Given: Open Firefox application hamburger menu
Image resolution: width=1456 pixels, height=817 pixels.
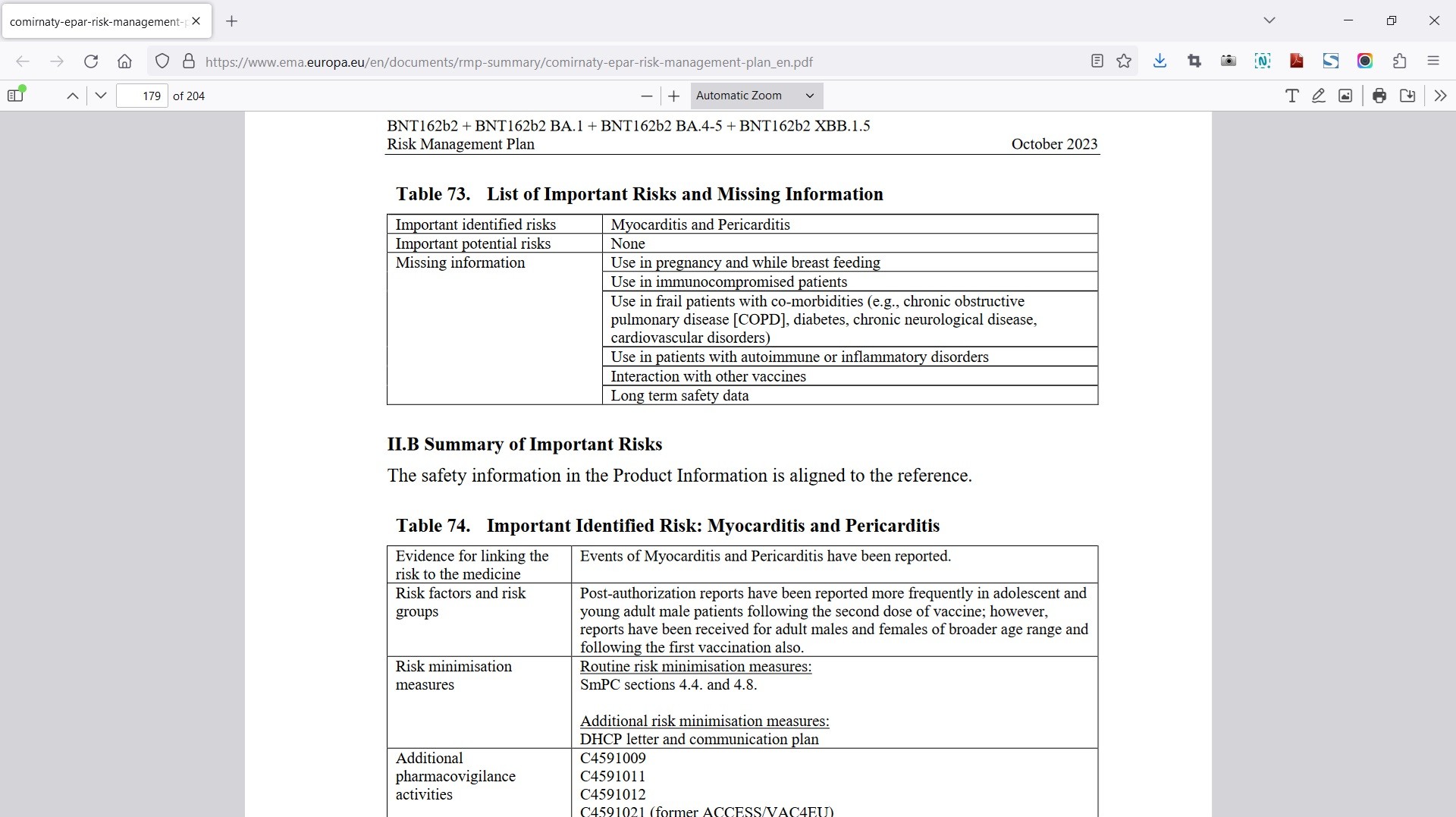Looking at the screenshot, I should pos(1433,61).
